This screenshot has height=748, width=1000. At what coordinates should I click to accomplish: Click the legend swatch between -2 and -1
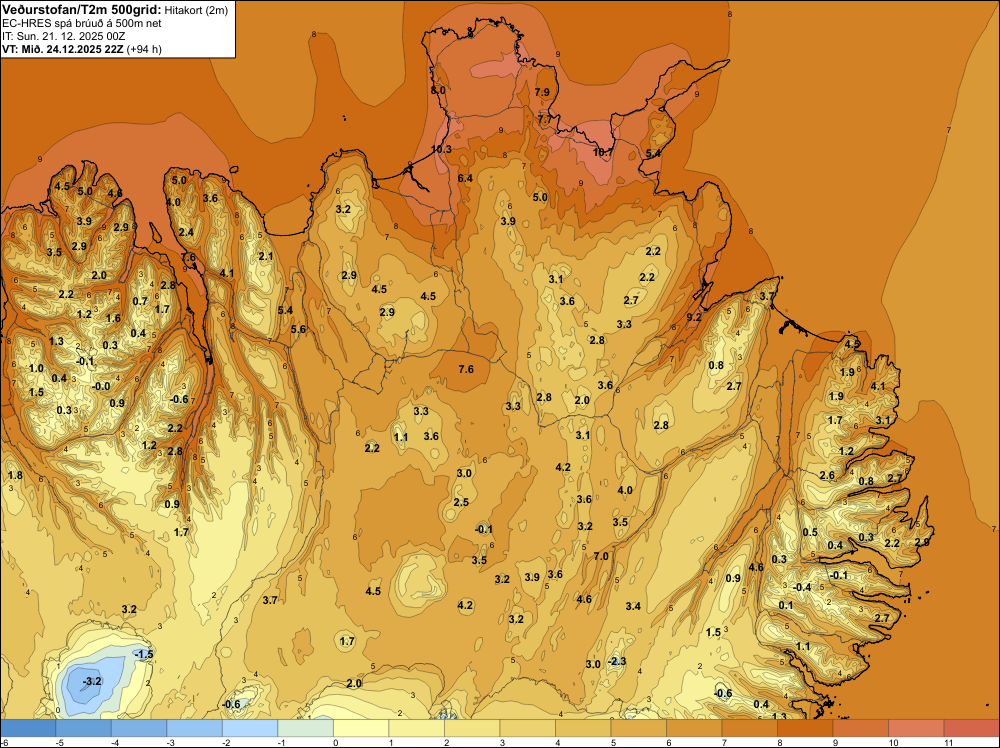(x=250, y=728)
